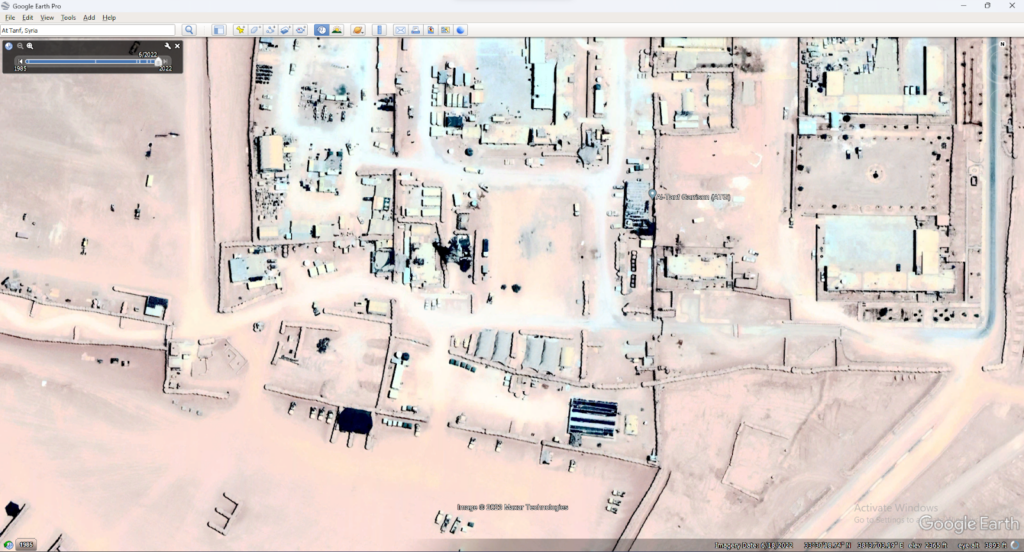Open time slider options wrench
1024x552 pixels.
(168, 46)
